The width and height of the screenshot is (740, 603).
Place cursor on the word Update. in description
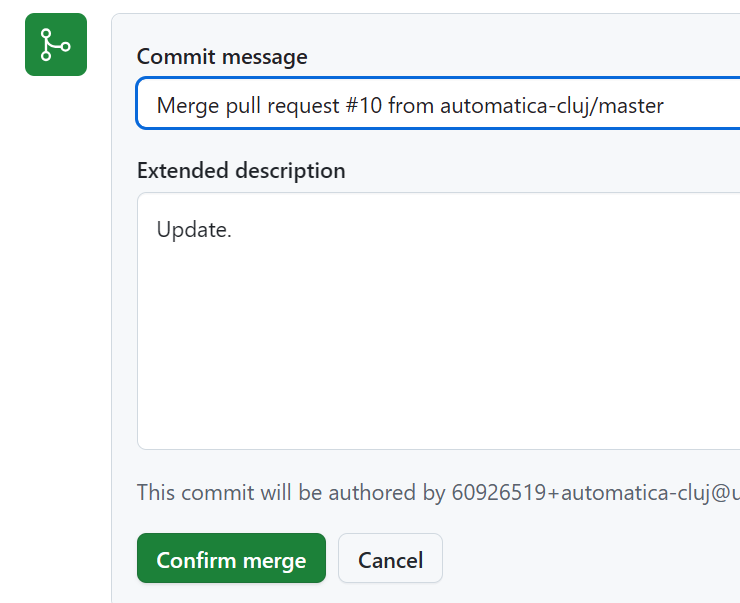(x=194, y=230)
